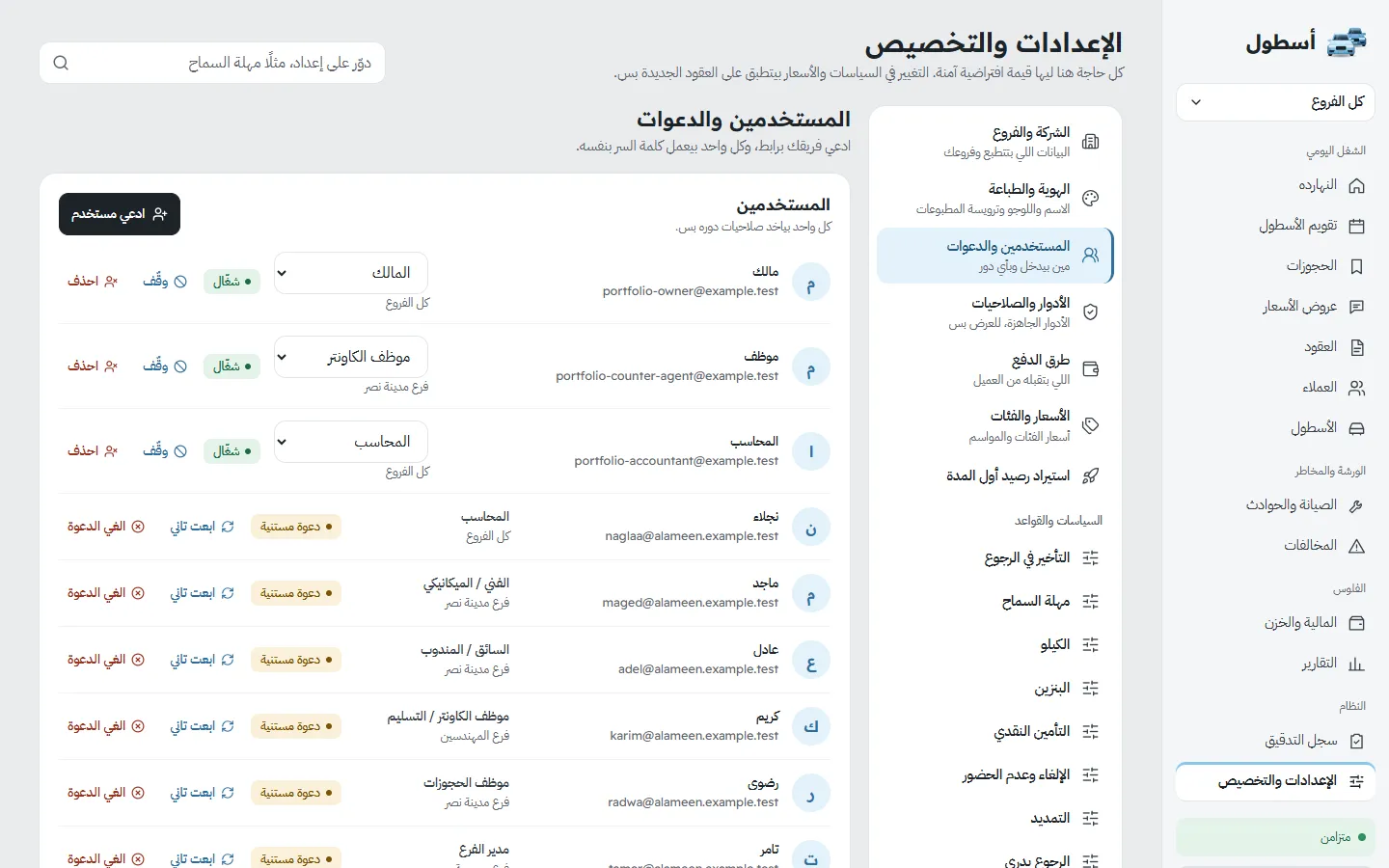Click the ادعي مستخدم invite button
1389x868 pixels.
click(120, 214)
